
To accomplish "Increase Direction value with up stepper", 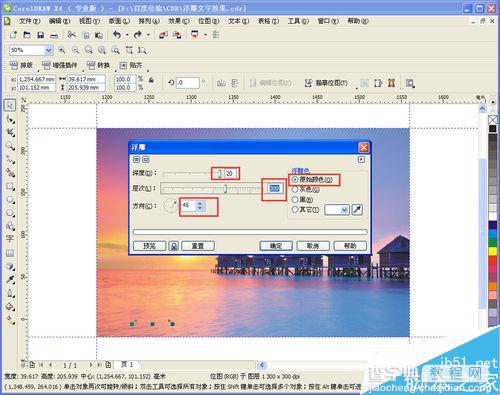I will (200, 203).
